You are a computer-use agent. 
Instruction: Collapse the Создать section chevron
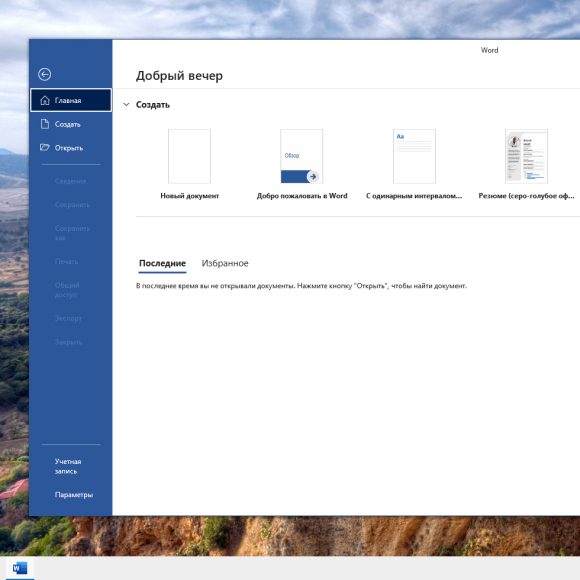(126, 105)
